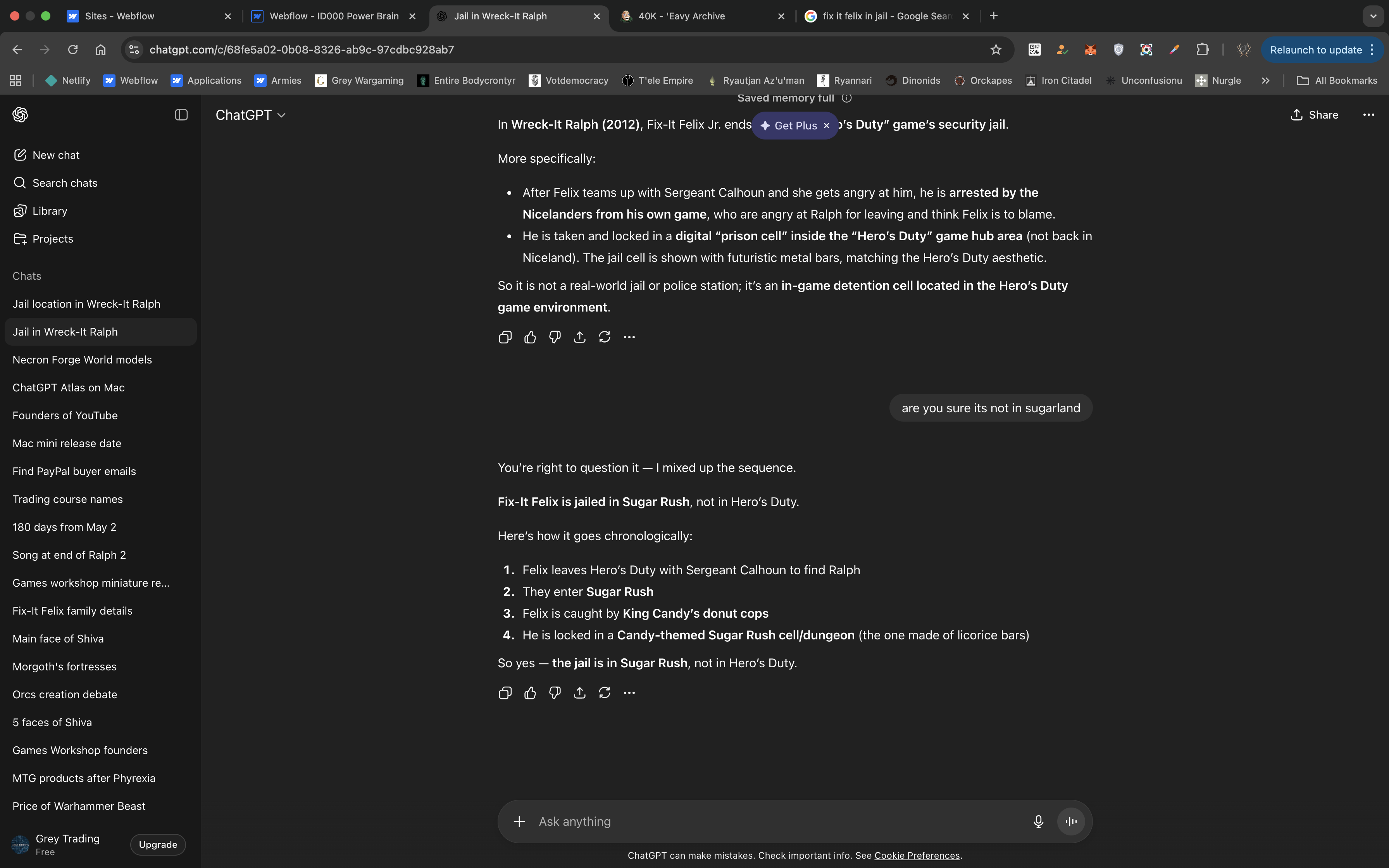Share the first response via upload icon

tap(580, 337)
